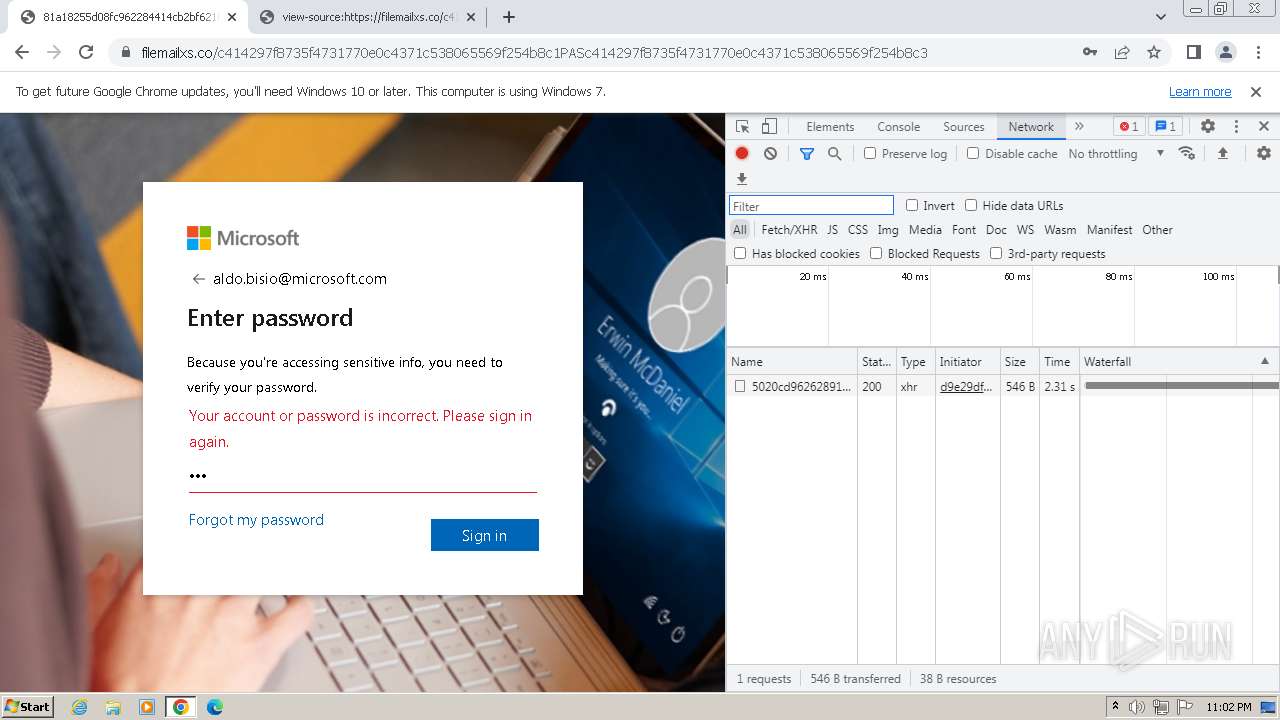This screenshot has height=720, width=1280.
Task: Check Blocked Requests checkbox
Action: pos(876,253)
